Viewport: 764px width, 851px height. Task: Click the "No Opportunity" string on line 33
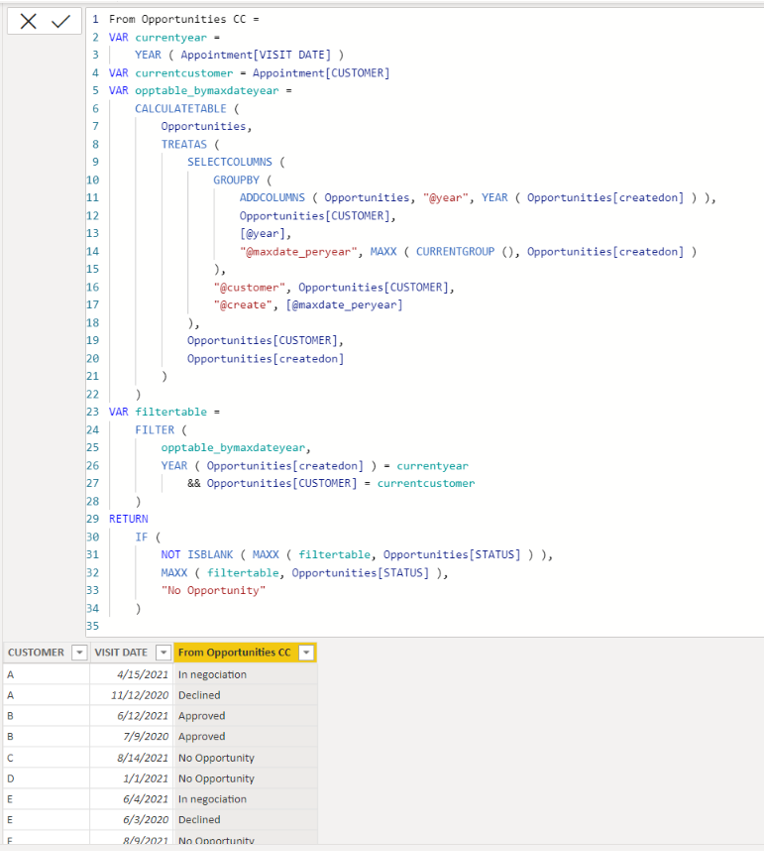(213, 590)
